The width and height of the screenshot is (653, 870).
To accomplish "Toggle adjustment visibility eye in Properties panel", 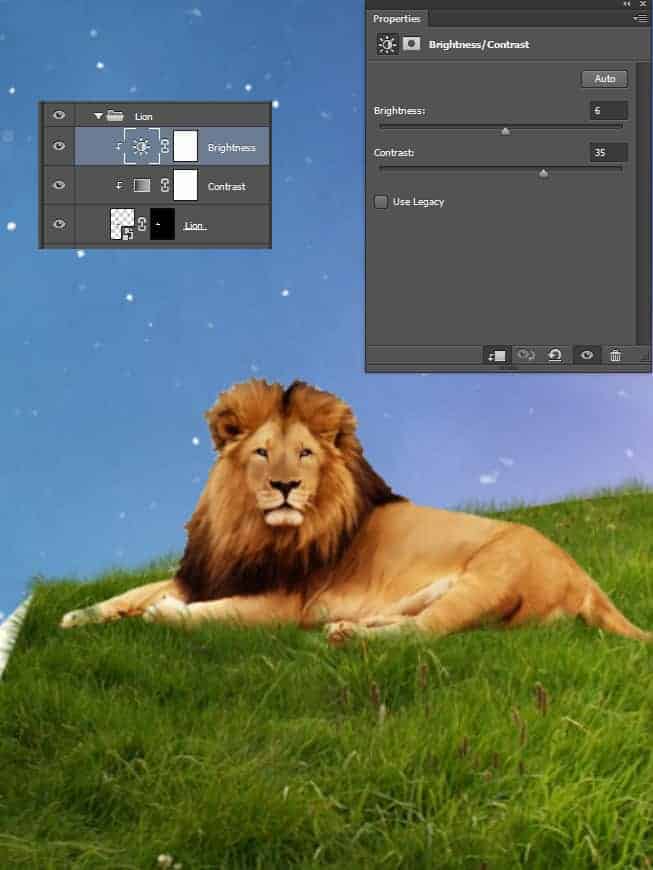I will coord(587,356).
